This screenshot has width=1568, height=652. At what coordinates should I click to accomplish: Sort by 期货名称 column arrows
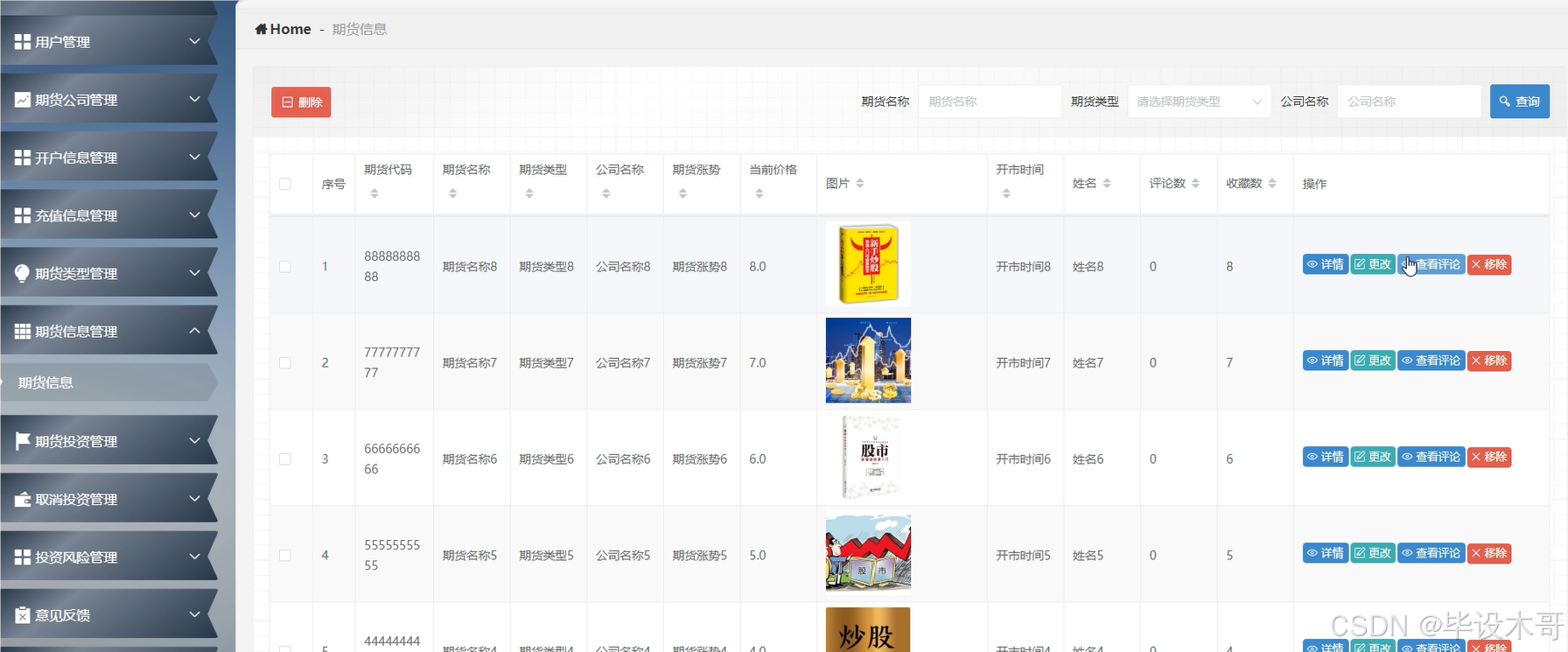tap(452, 193)
